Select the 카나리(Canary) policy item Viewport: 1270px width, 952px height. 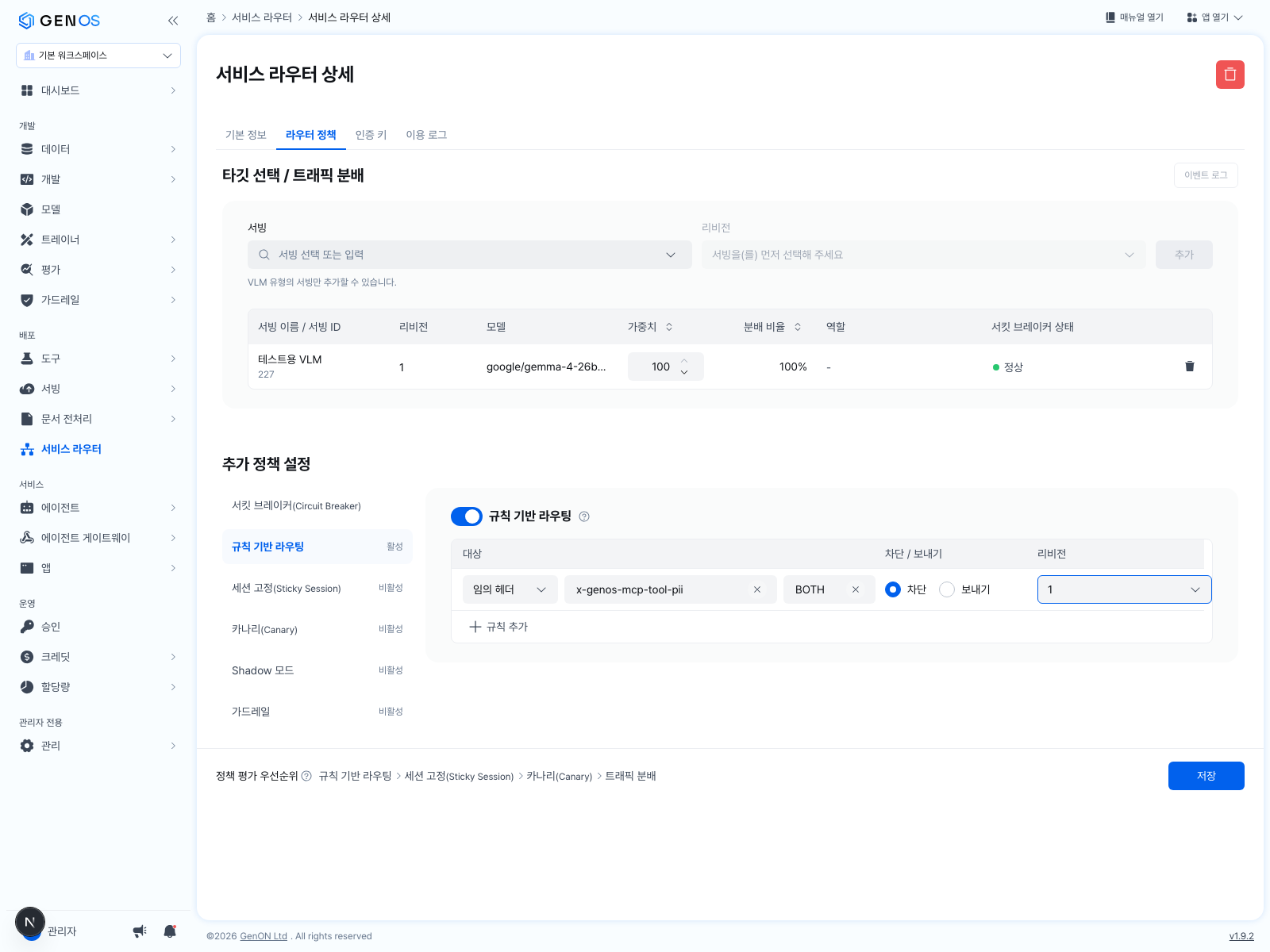click(x=317, y=629)
